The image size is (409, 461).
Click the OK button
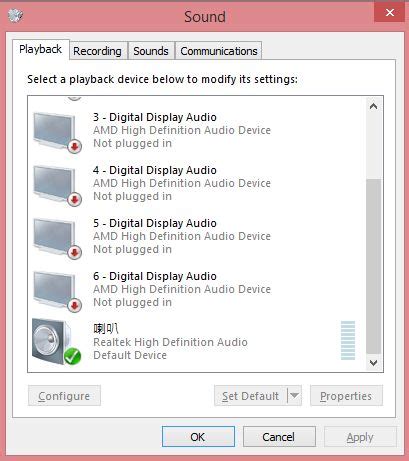(198, 437)
